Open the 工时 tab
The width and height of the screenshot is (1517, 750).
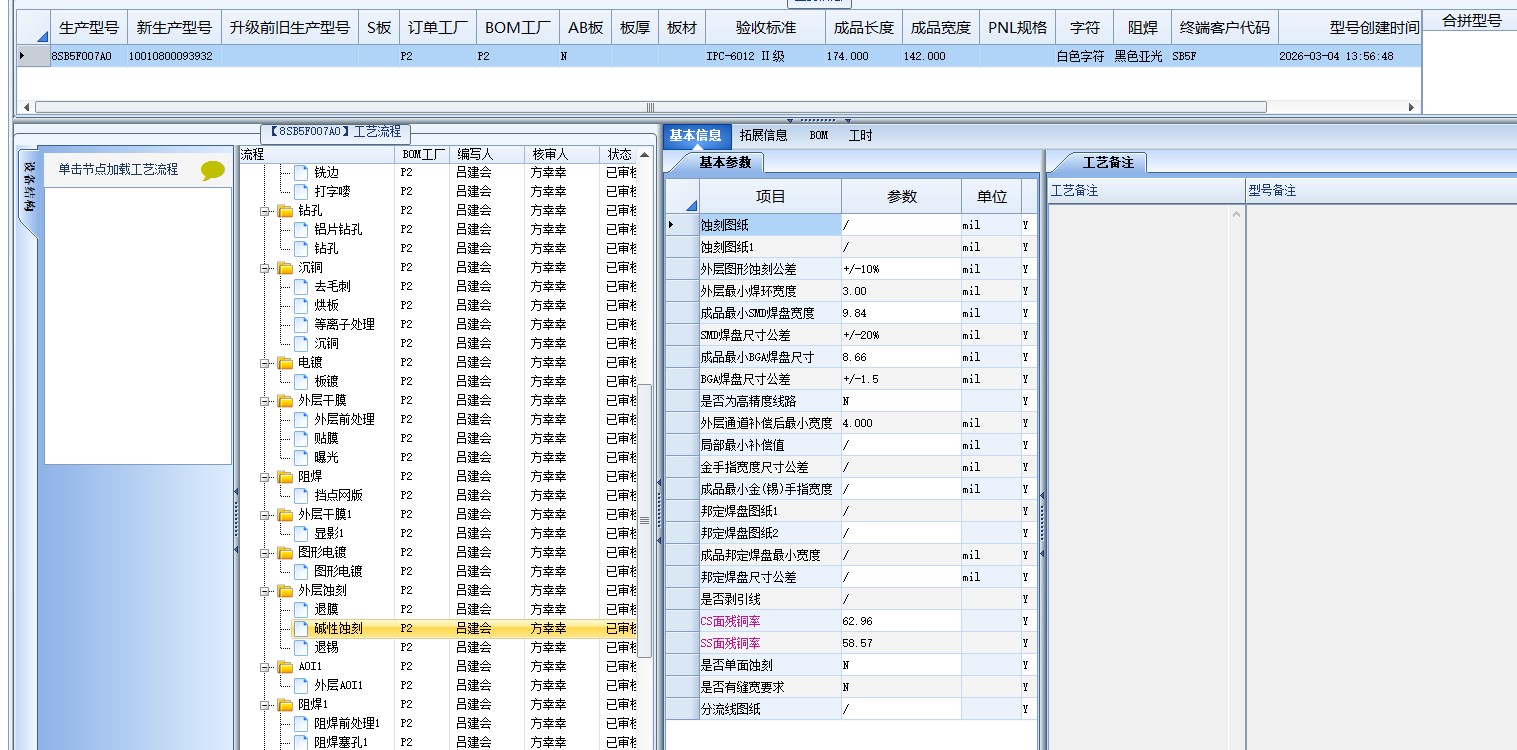pyautogui.click(x=860, y=135)
